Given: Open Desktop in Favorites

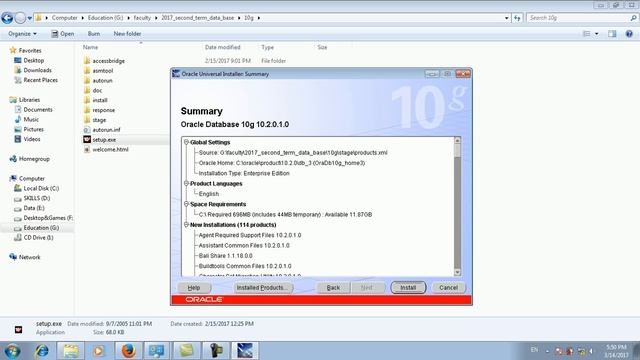Looking at the screenshot, I should [29, 60].
